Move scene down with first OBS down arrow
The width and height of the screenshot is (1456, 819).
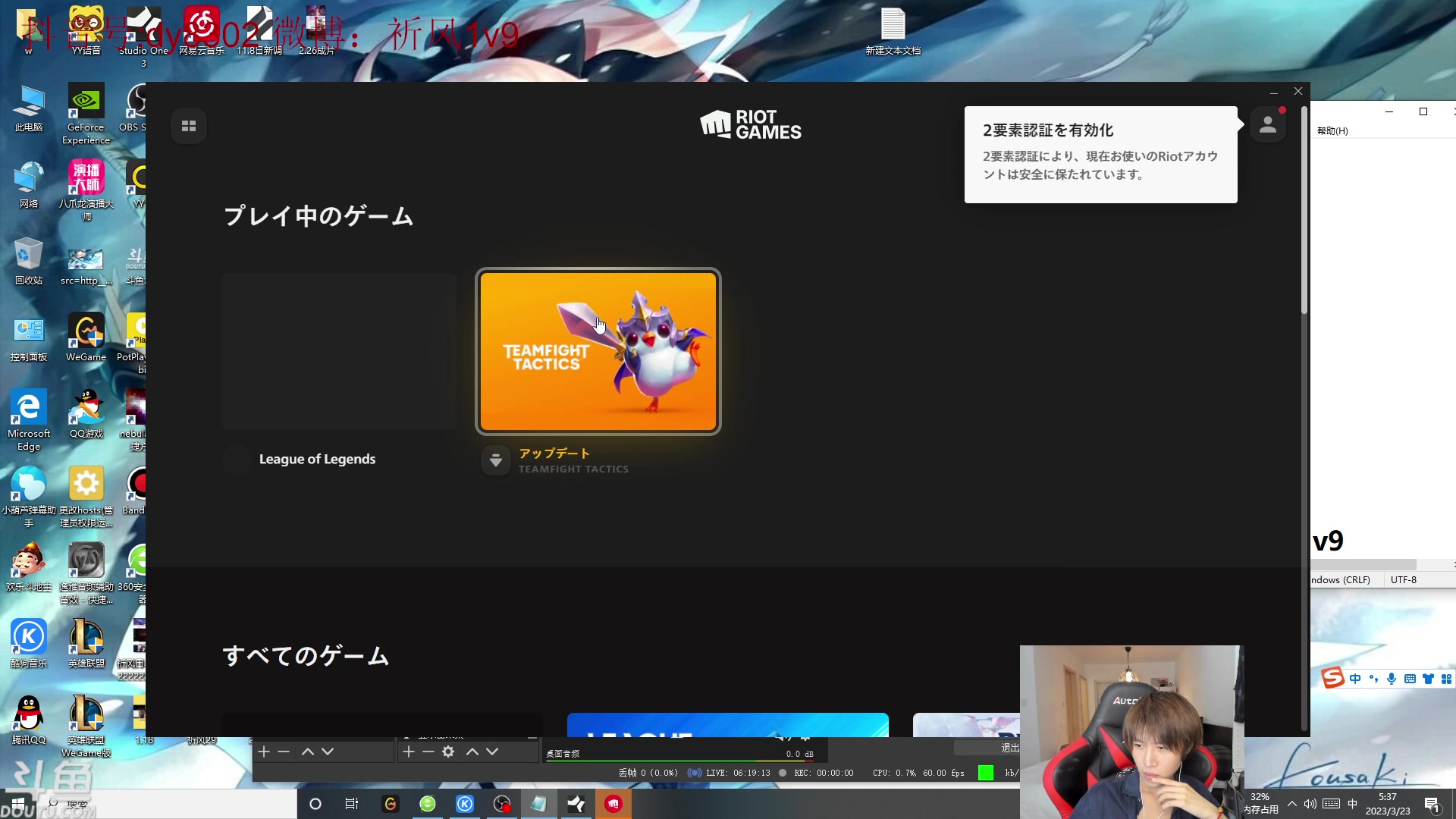(x=328, y=752)
